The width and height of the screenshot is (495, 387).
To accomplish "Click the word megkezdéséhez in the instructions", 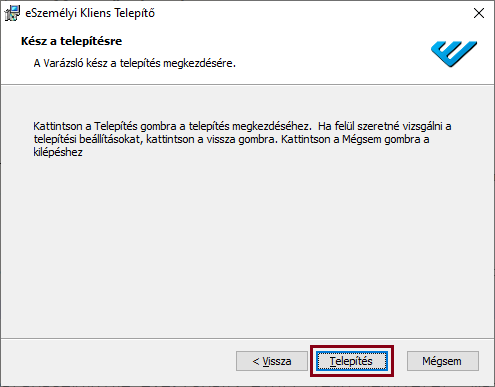I will click(x=272, y=126).
